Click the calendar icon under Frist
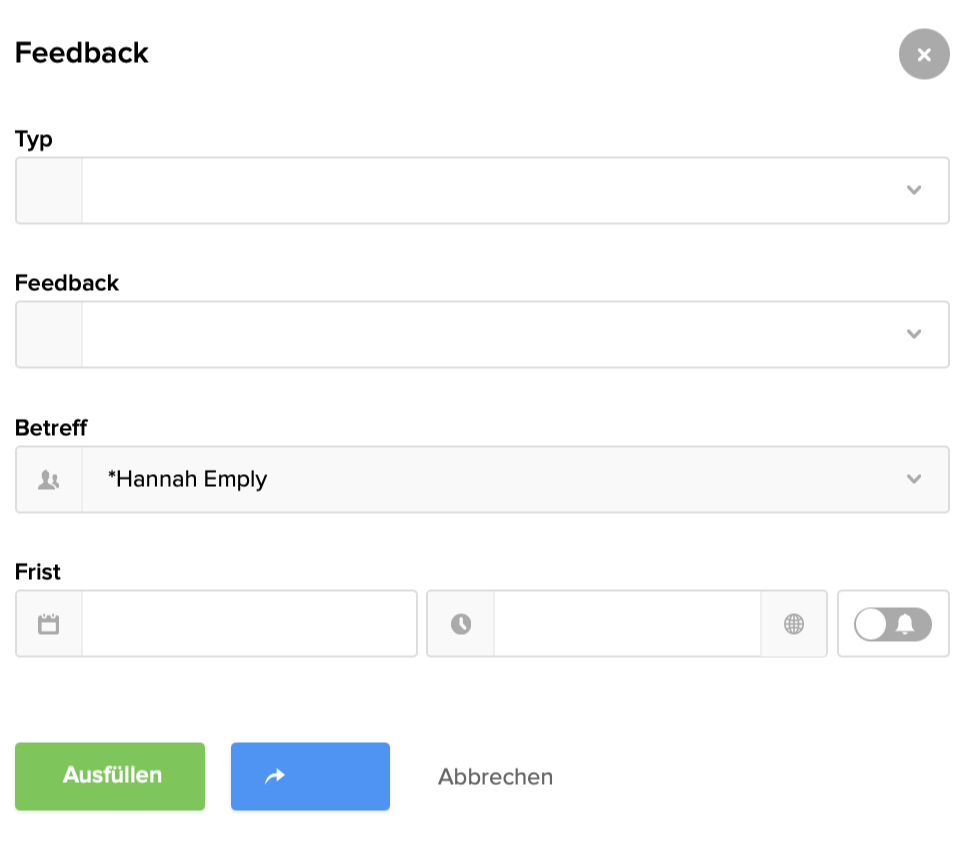The image size is (968, 848). click(x=48, y=624)
